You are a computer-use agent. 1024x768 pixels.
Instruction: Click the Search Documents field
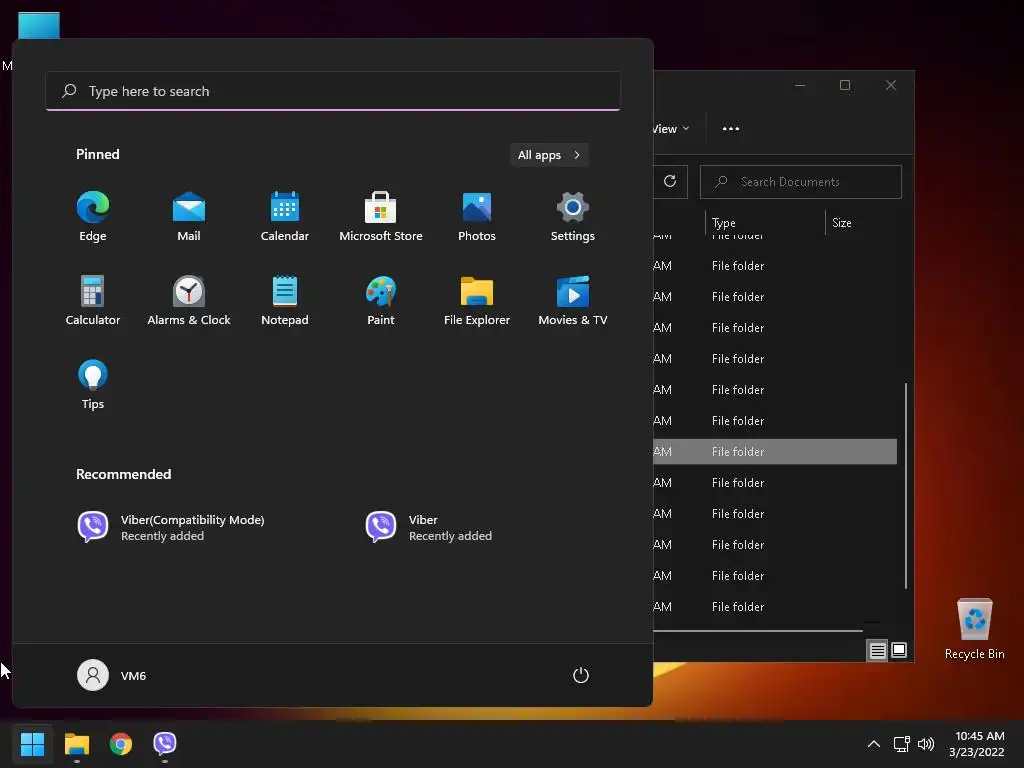(x=801, y=182)
